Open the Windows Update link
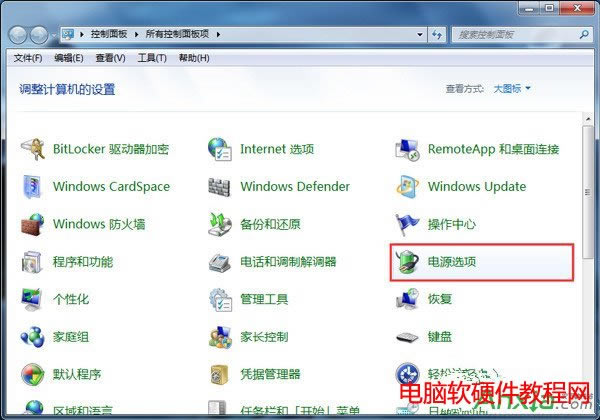The height and width of the screenshot is (420, 600). click(x=477, y=187)
